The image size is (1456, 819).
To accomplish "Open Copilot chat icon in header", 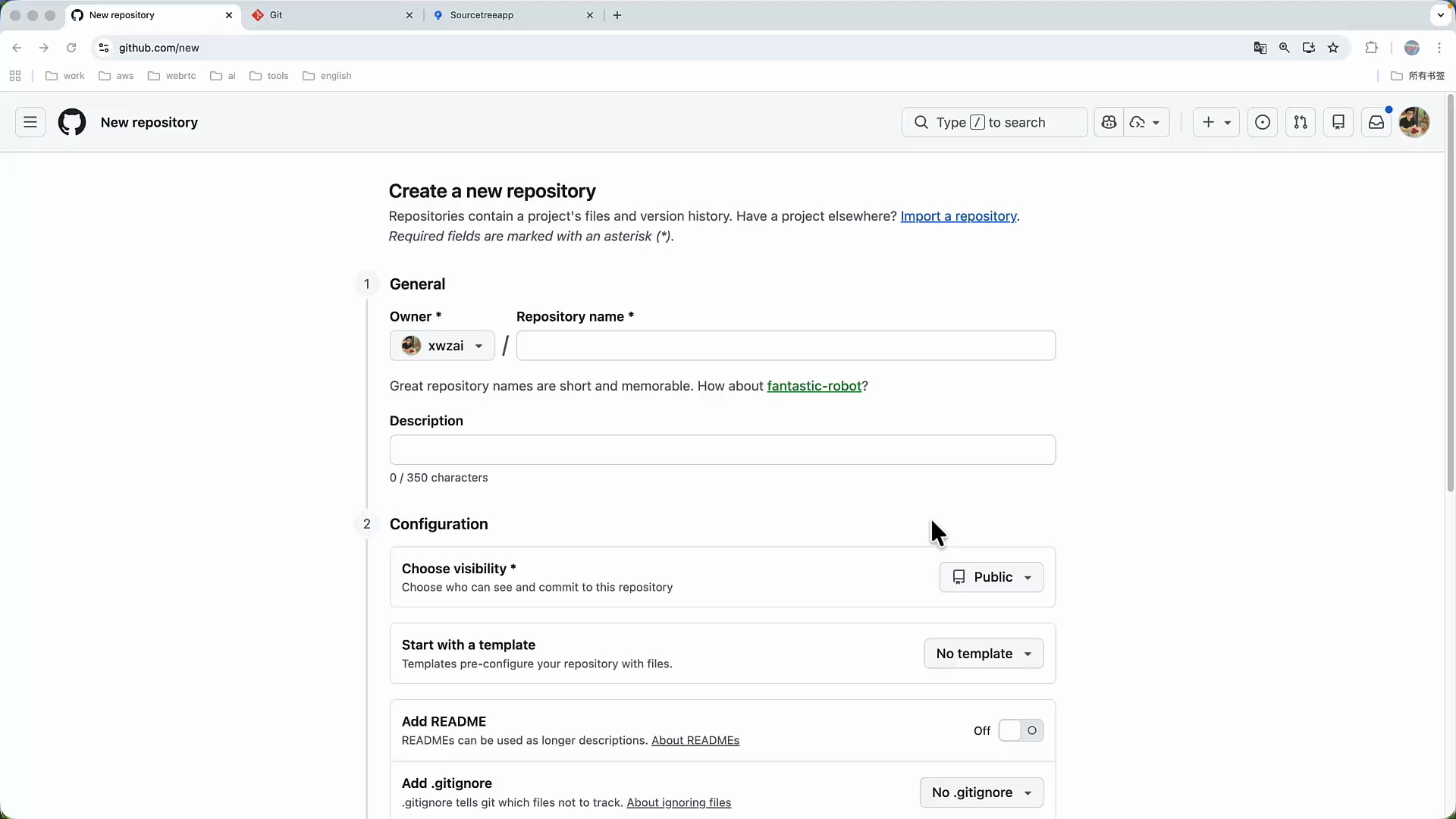I will [1109, 122].
